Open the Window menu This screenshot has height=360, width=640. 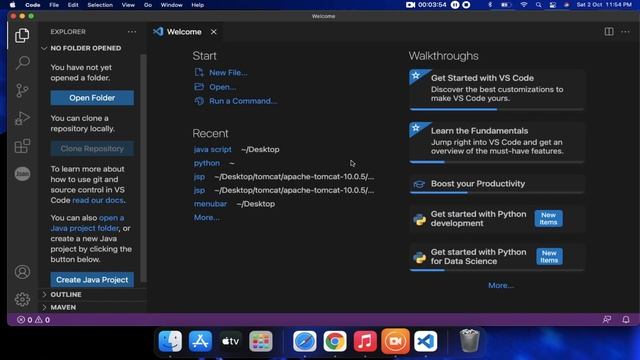tap(171, 5)
